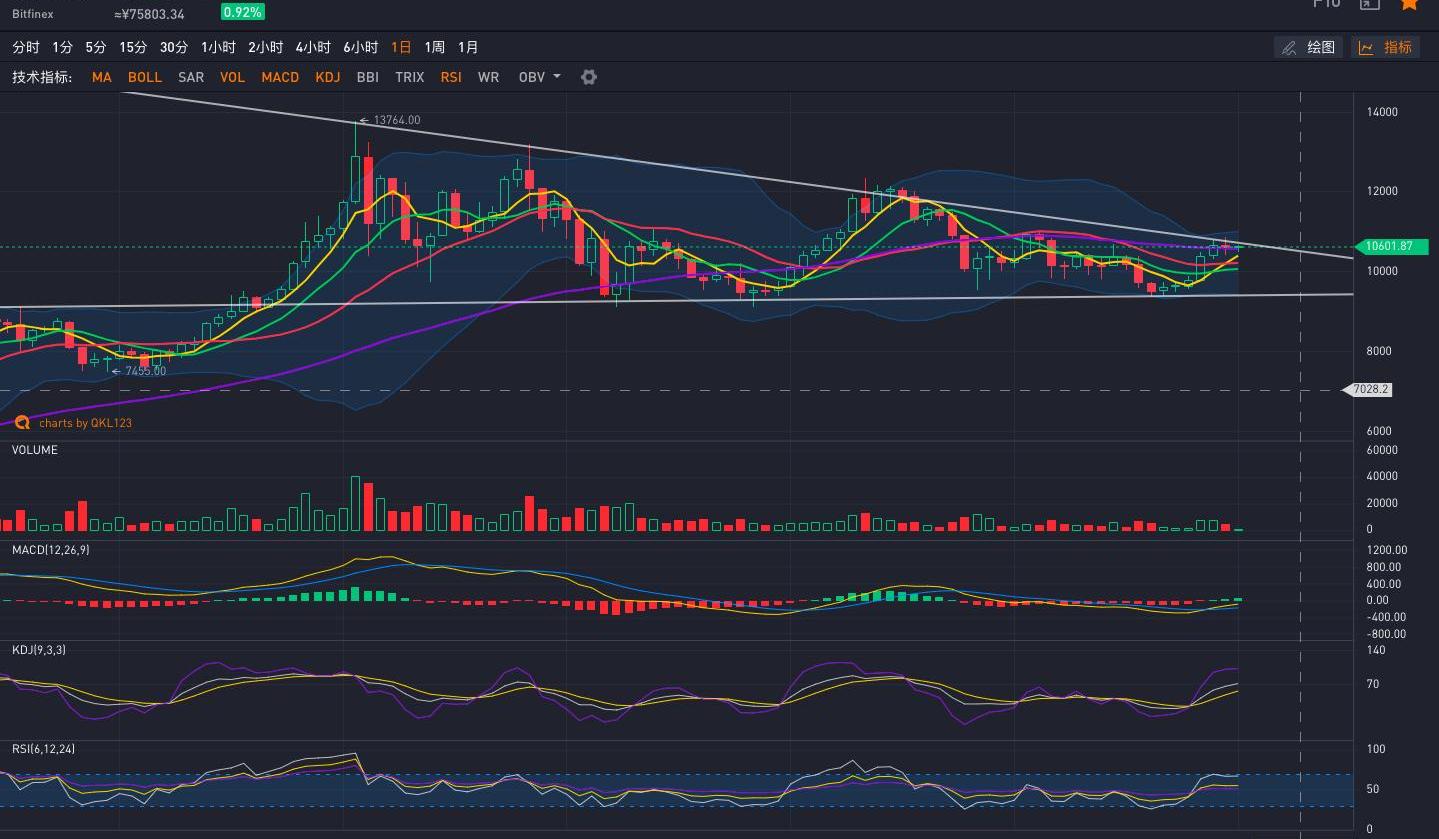Click the Bitfinex exchange label

32,14
